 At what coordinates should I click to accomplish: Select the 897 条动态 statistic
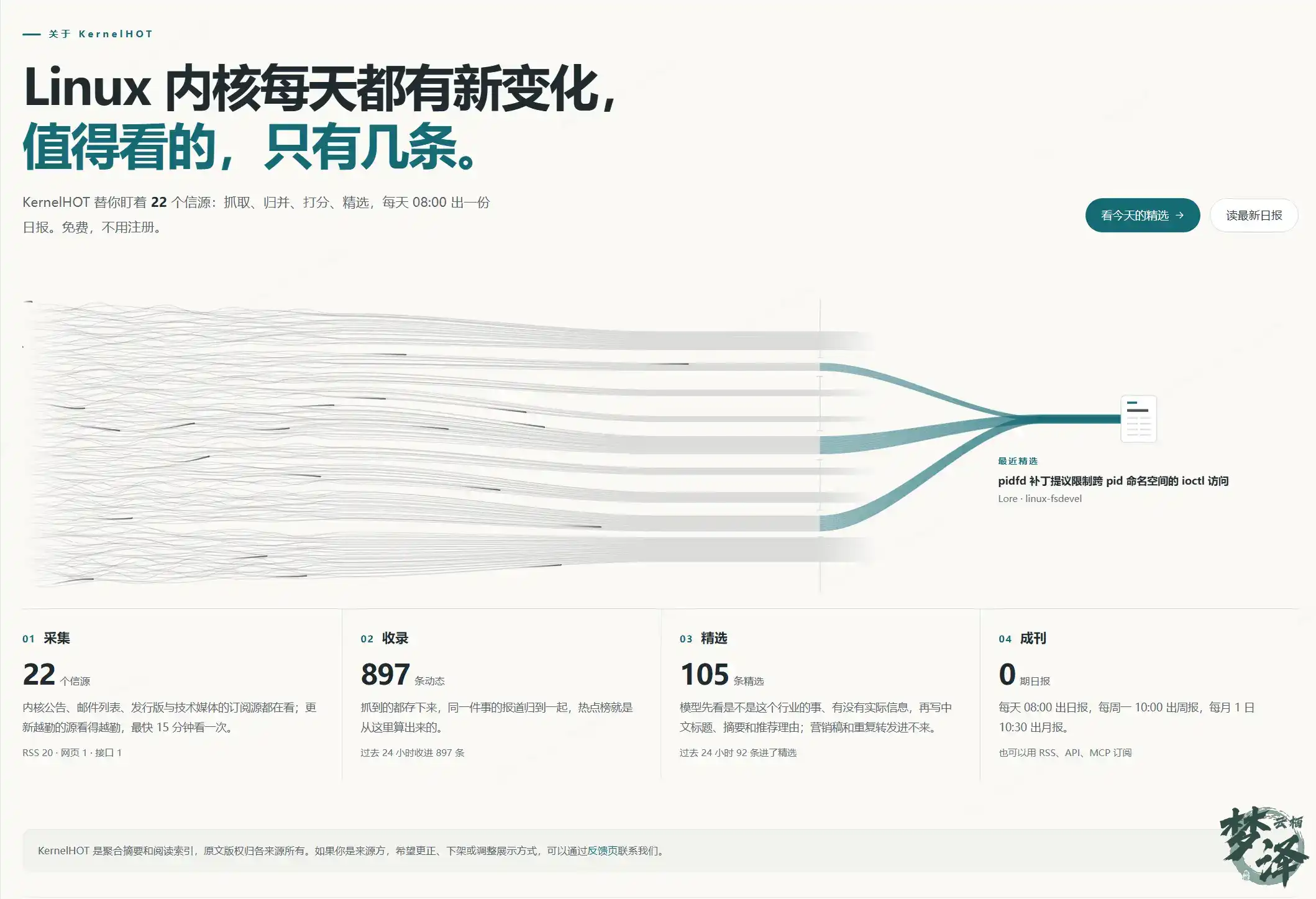click(403, 675)
